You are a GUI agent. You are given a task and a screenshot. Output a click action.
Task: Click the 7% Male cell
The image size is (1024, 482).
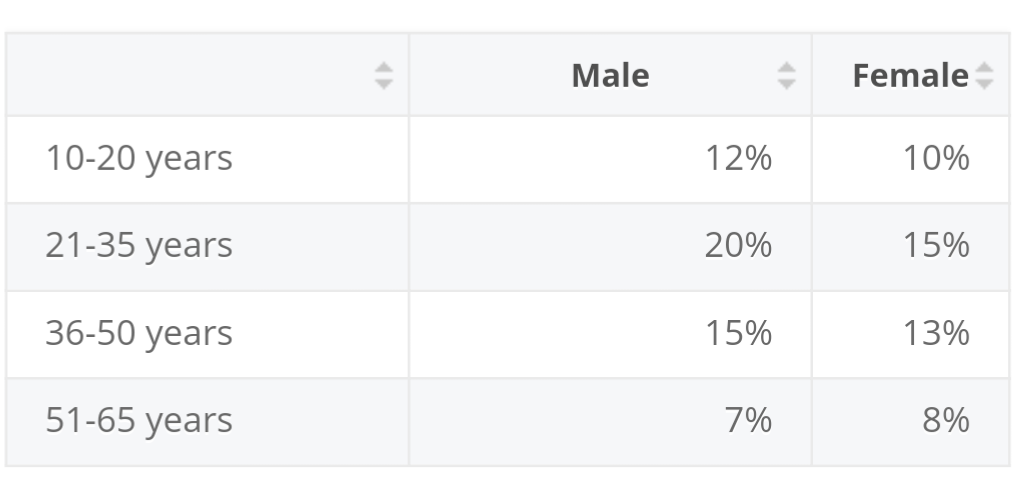click(611, 422)
